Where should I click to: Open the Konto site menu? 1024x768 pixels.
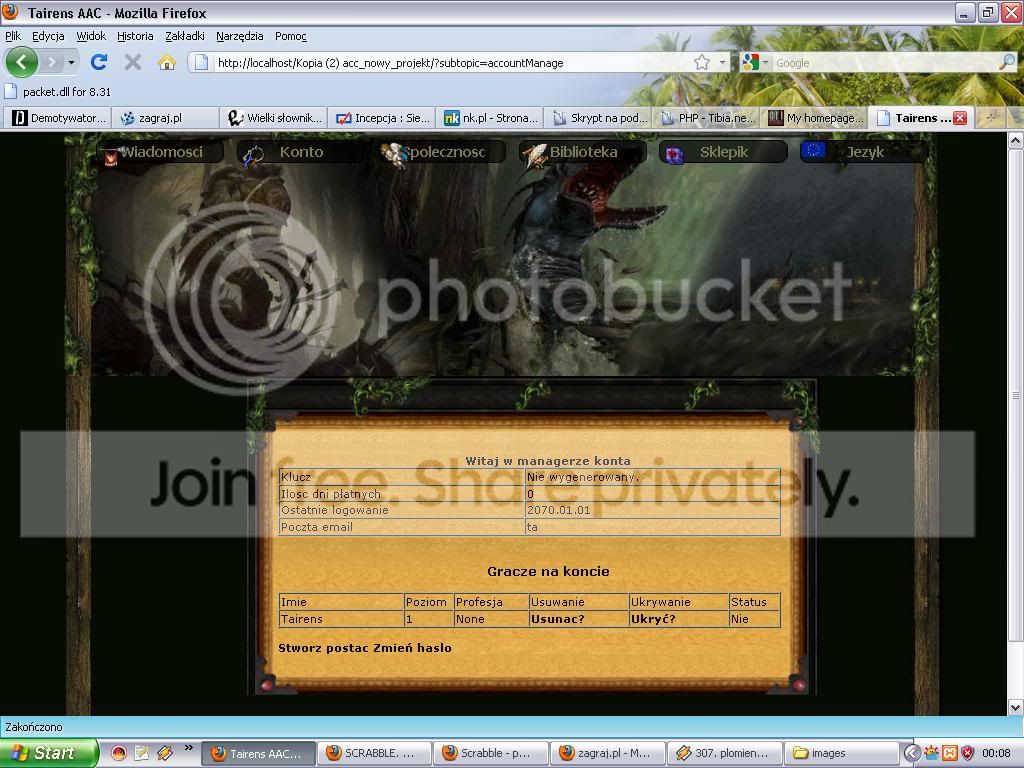pyautogui.click(x=301, y=152)
